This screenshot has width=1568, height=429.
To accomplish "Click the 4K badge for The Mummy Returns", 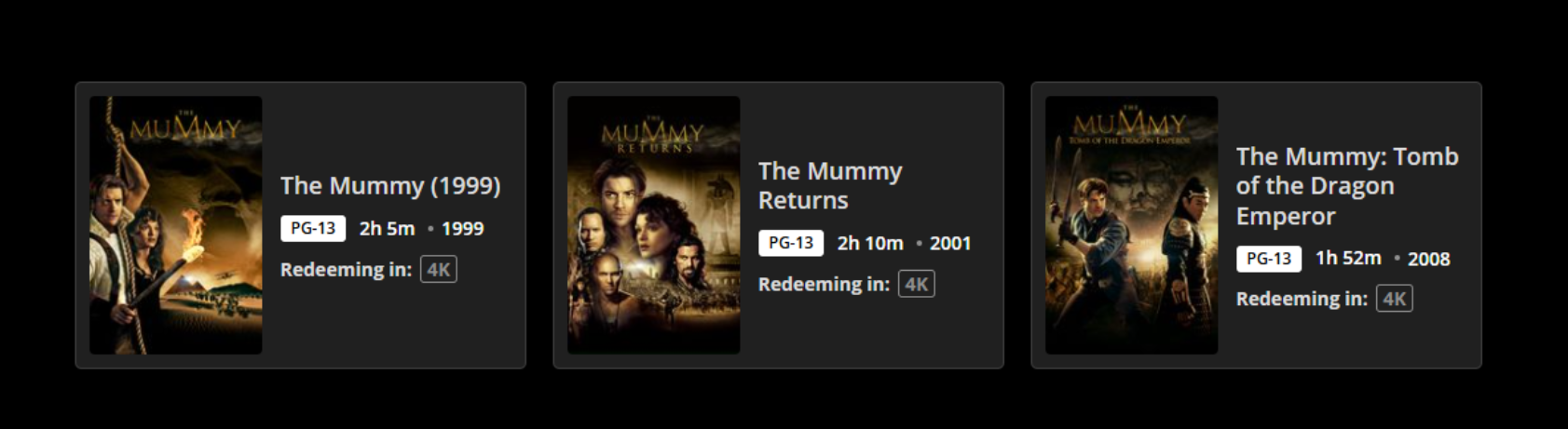I will [917, 285].
